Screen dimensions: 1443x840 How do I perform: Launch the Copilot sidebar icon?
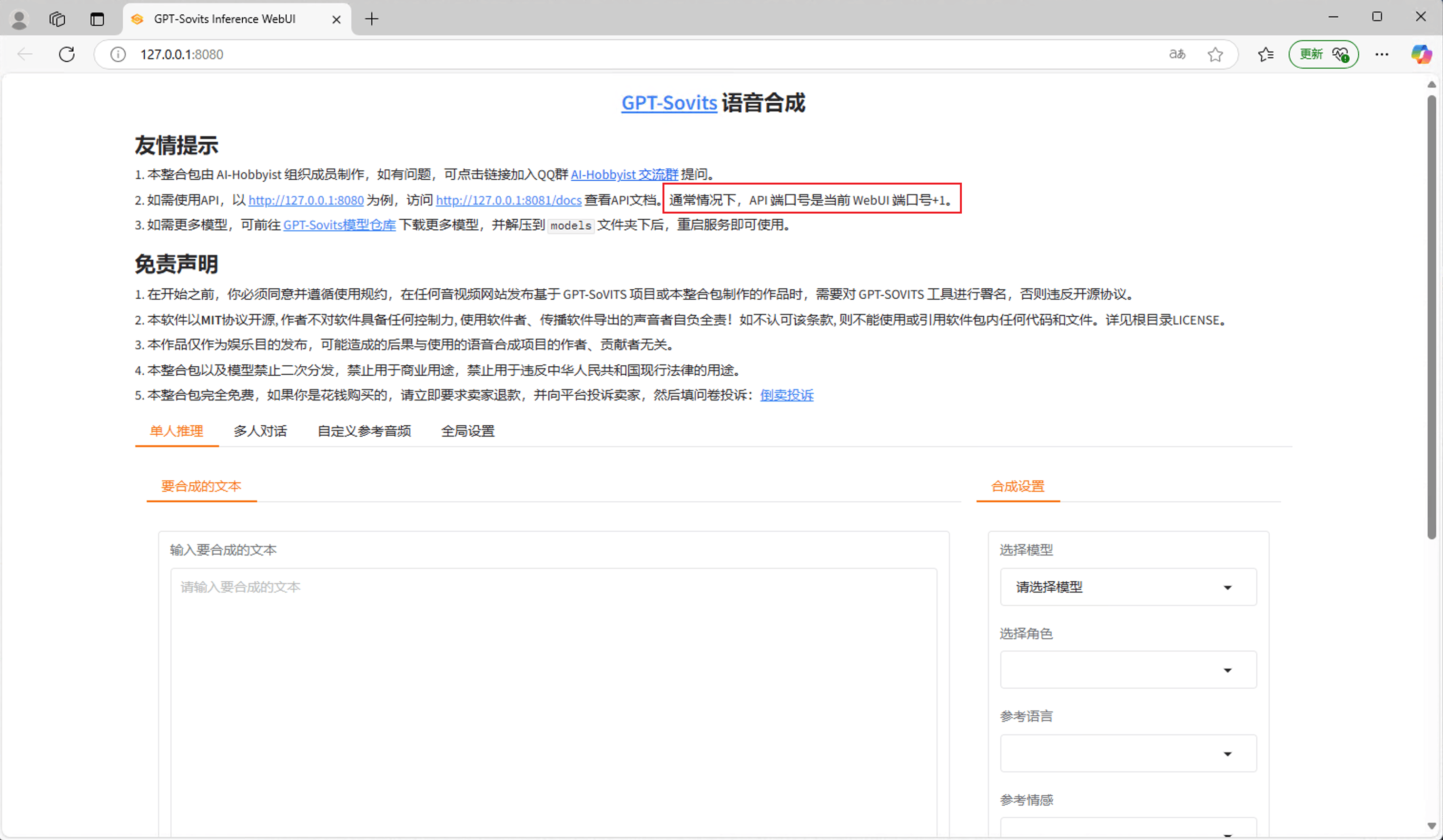tap(1421, 54)
